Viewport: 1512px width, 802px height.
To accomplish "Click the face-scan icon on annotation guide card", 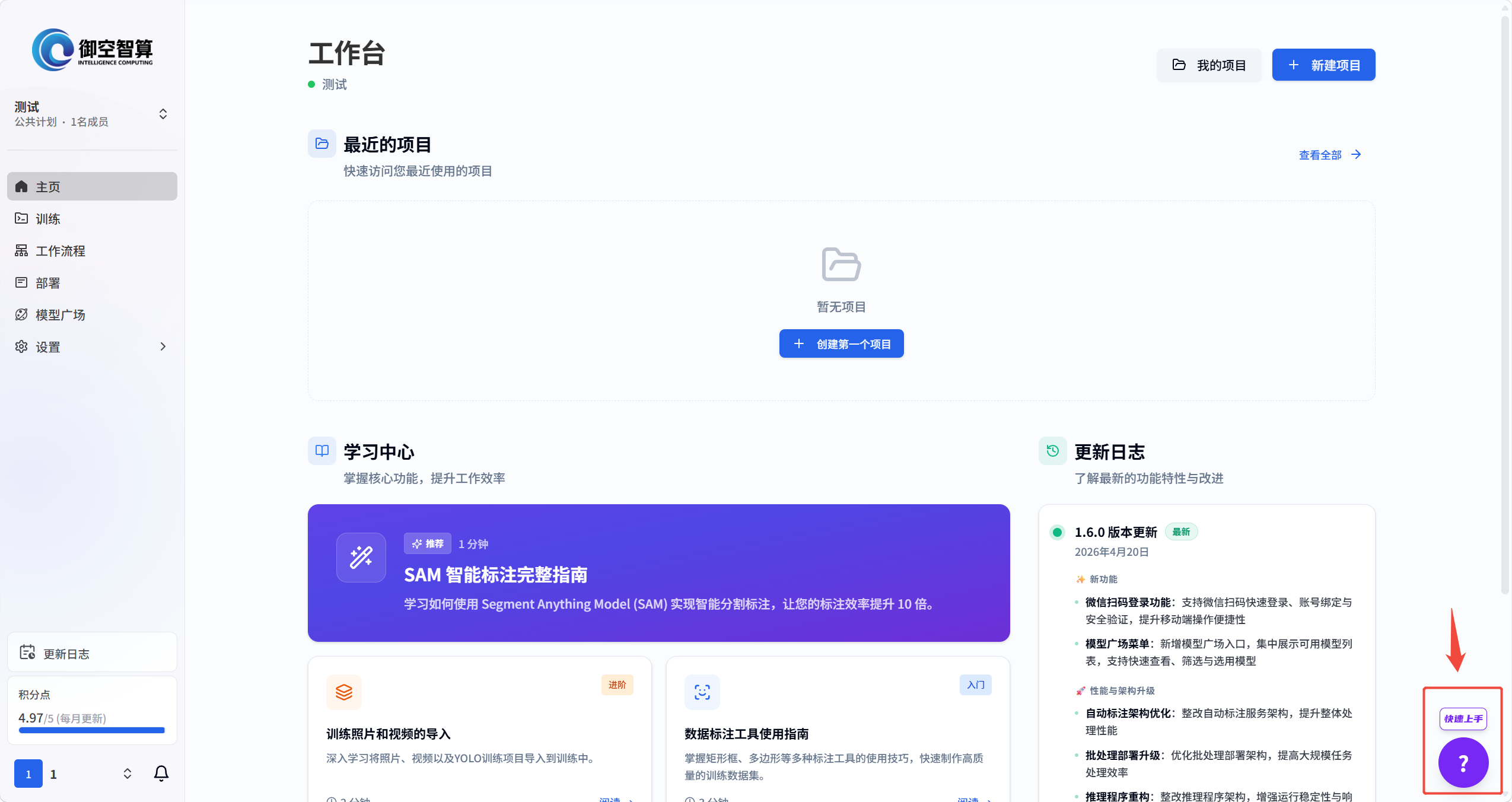I will tap(702, 692).
